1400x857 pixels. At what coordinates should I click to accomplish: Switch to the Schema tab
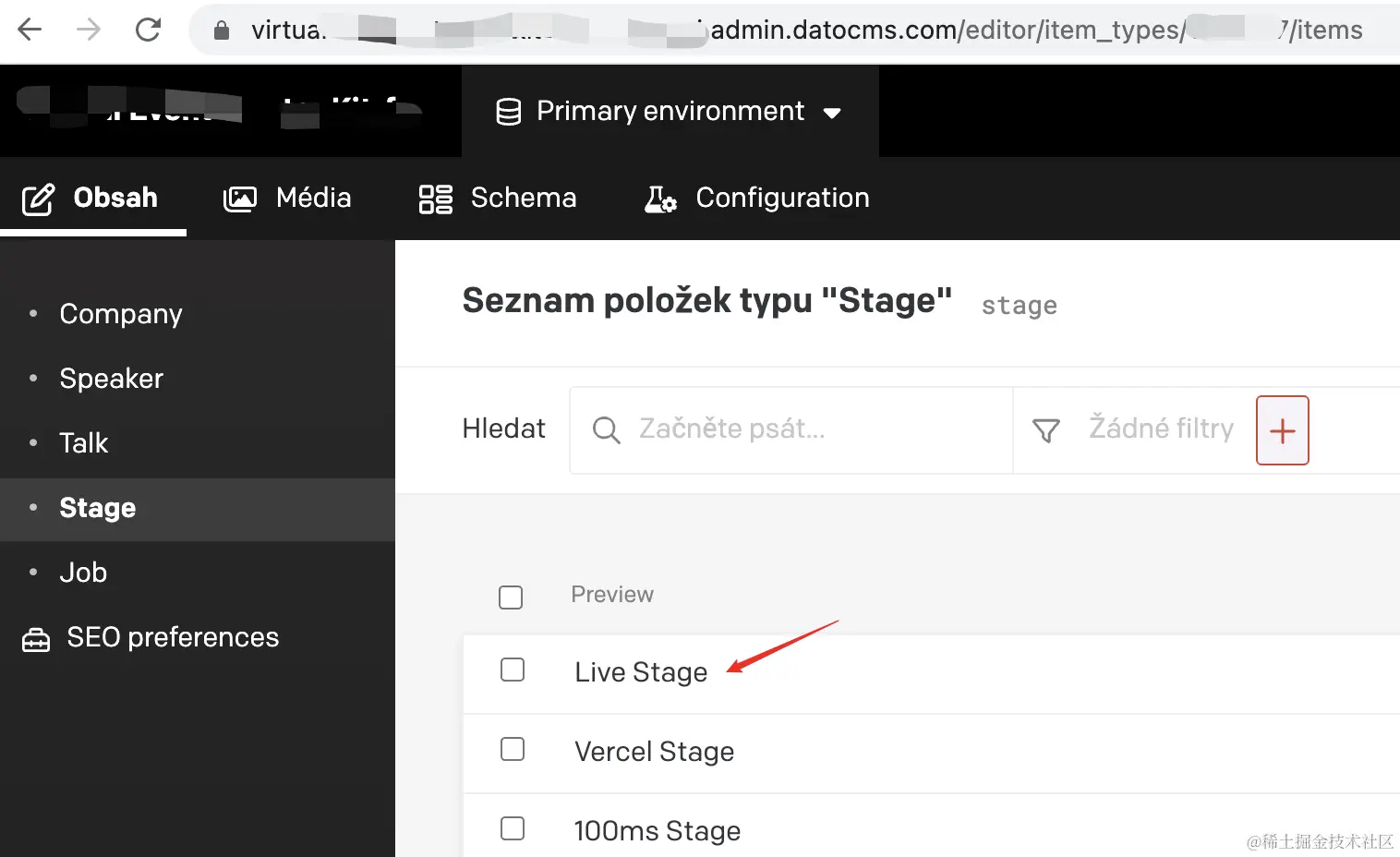[498, 198]
